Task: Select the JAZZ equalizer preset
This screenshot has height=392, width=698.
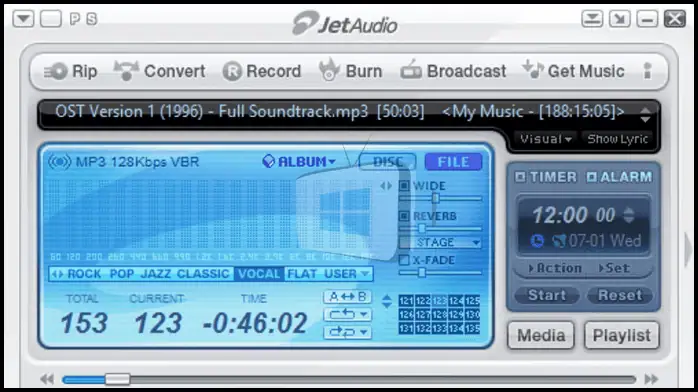Action: coord(155,274)
